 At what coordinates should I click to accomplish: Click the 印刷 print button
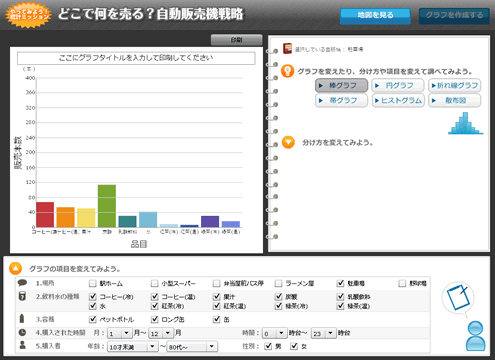pyautogui.click(x=237, y=40)
